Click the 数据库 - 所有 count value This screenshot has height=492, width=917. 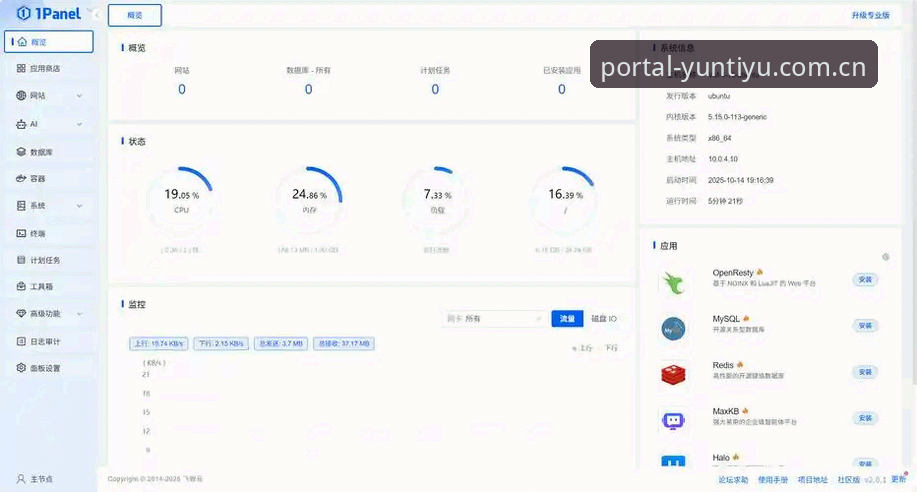pyautogui.click(x=308, y=90)
